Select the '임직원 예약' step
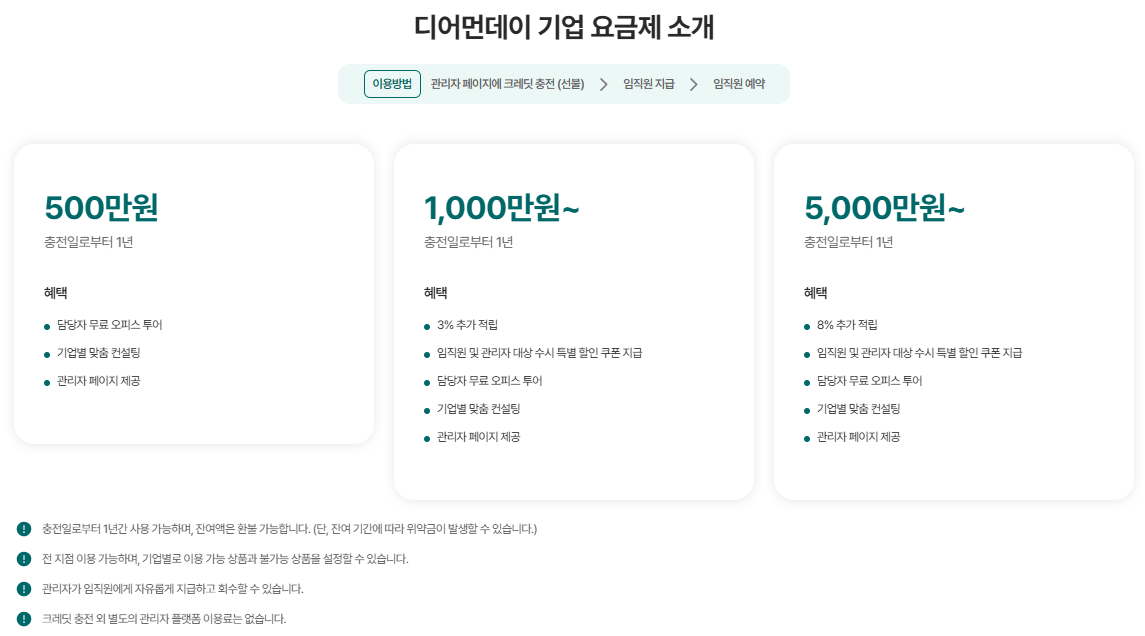1145x636 pixels. 738,84
